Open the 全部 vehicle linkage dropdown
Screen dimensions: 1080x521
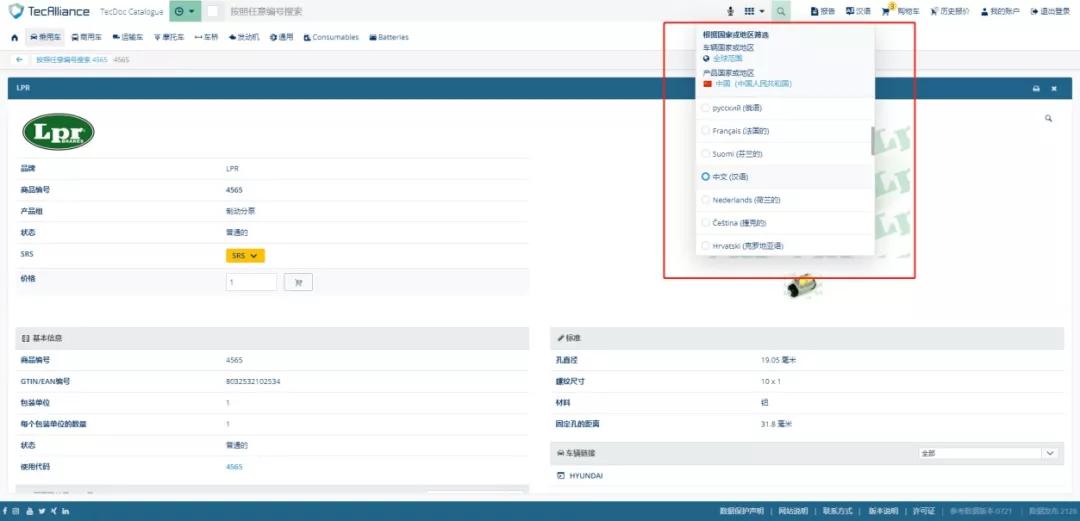(988, 453)
